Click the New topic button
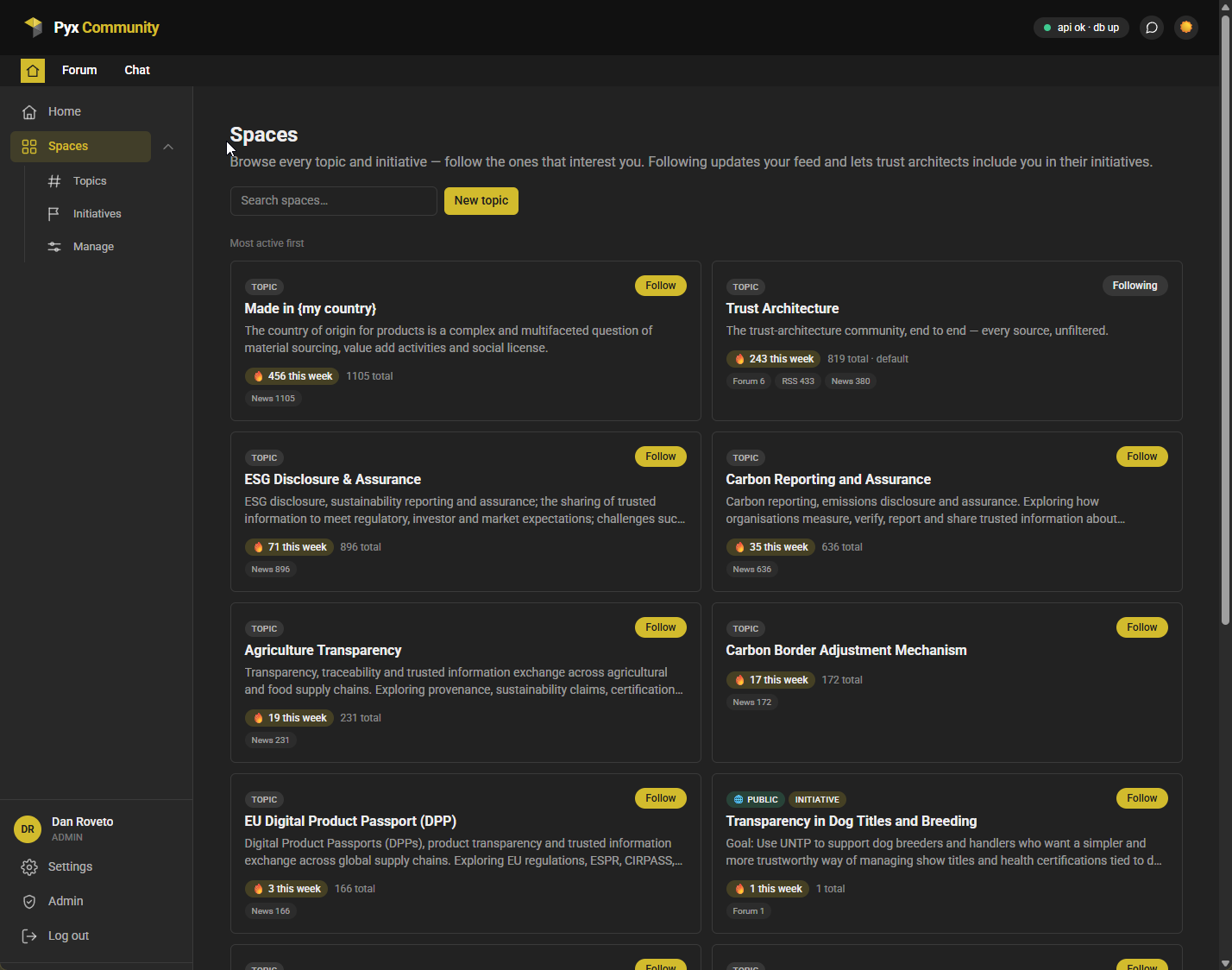 (481, 201)
